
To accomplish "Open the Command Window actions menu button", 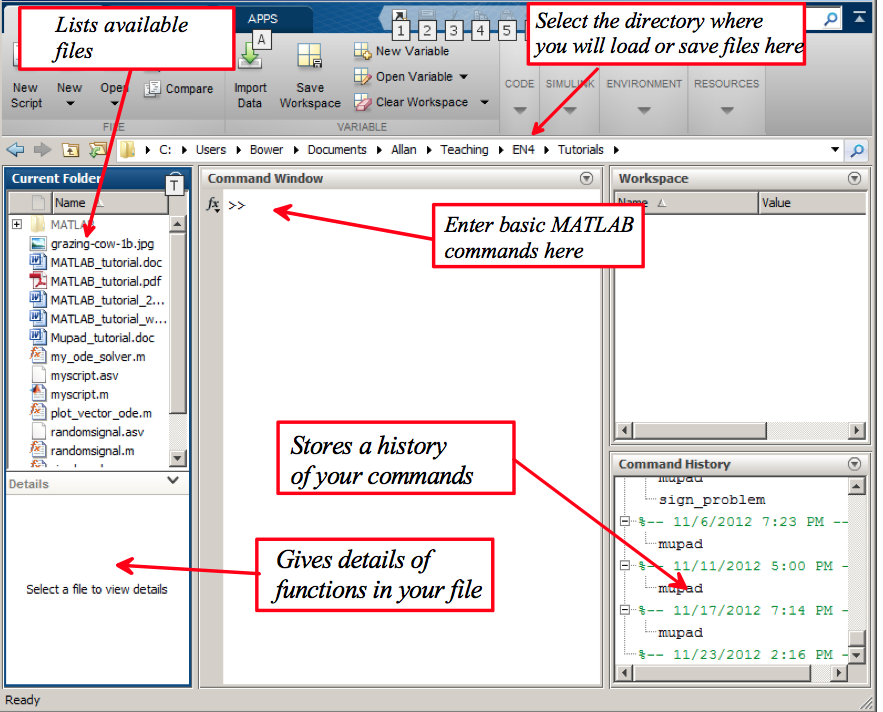I will [x=586, y=179].
